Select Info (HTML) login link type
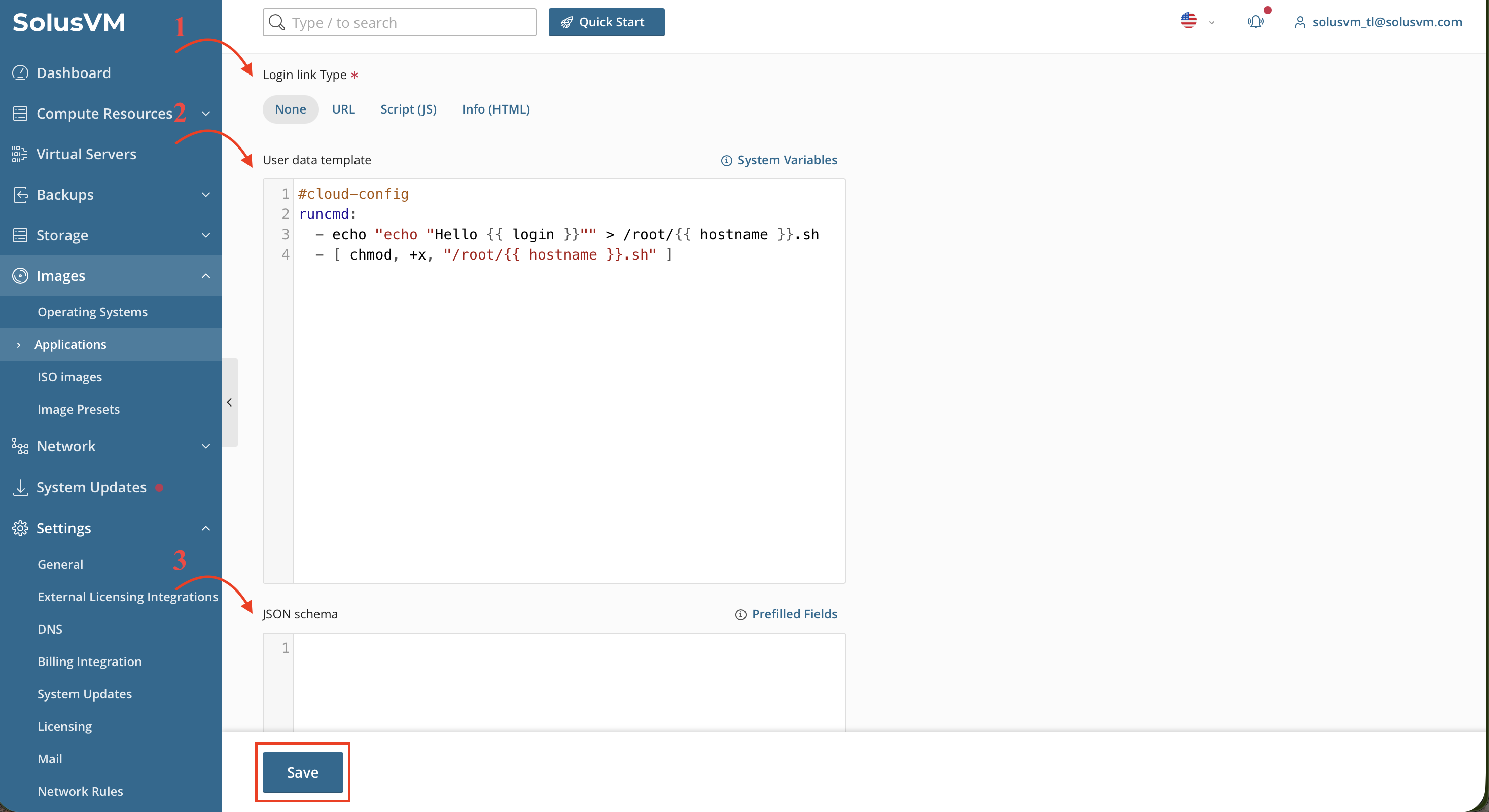The width and height of the screenshot is (1489, 812). pyautogui.click(x=496, y=109)
